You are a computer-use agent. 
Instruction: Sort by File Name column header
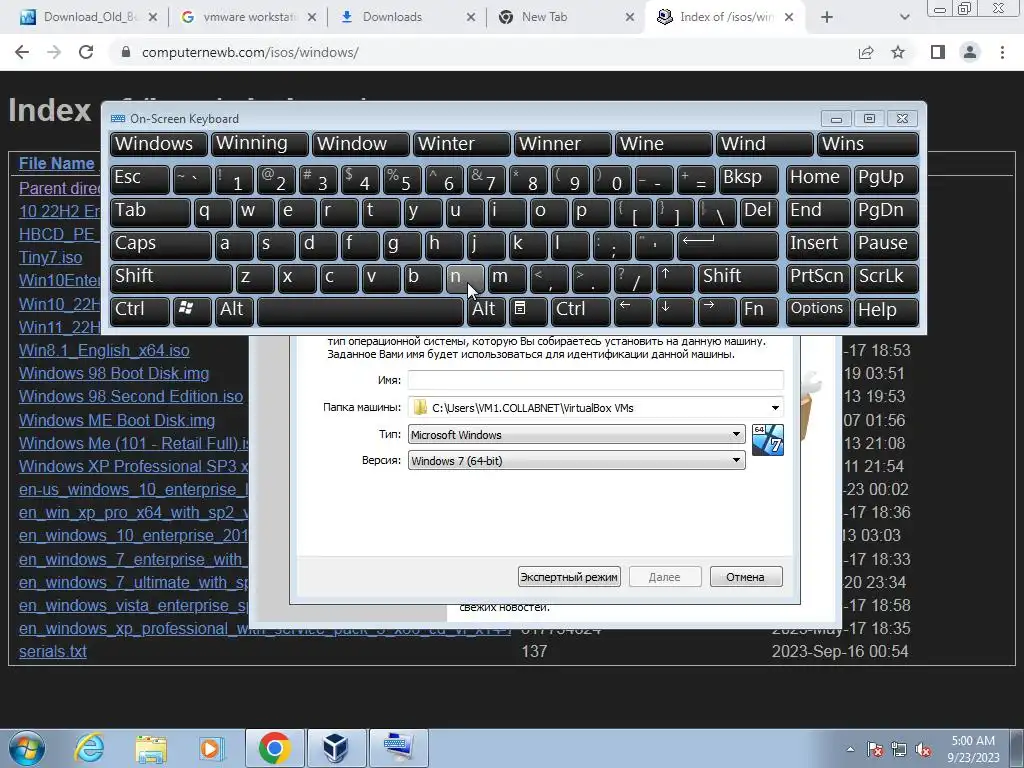pyautogui.click(x=56, y=163)
